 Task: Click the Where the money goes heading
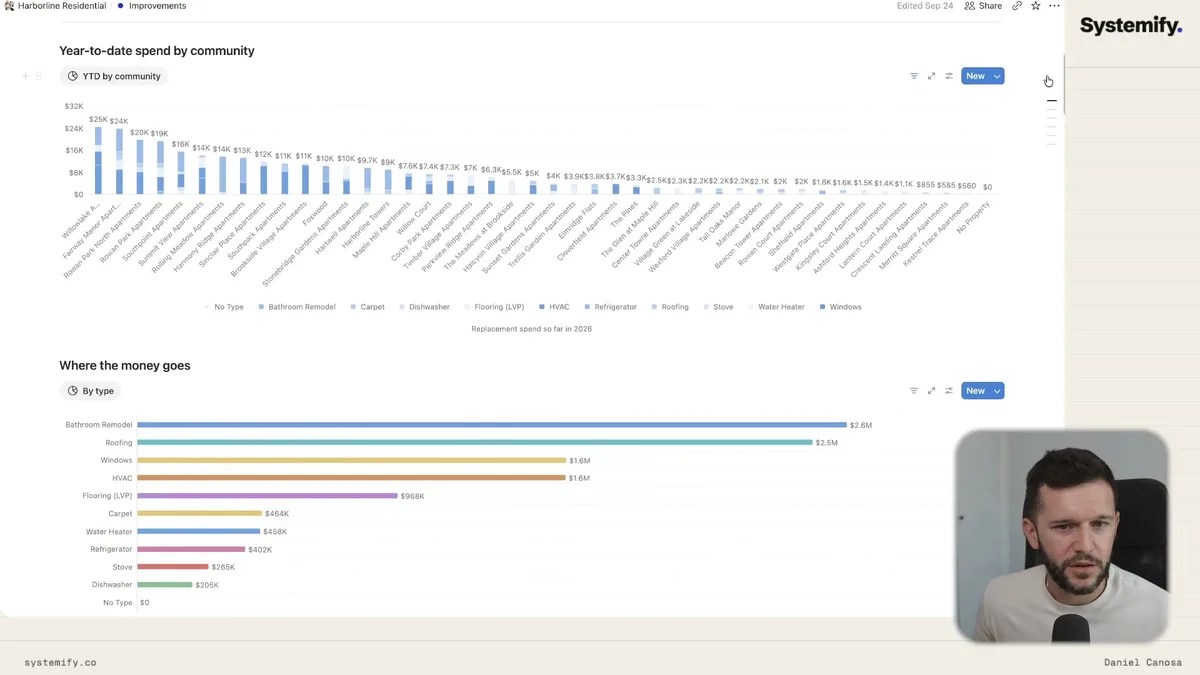pos(125,366)
